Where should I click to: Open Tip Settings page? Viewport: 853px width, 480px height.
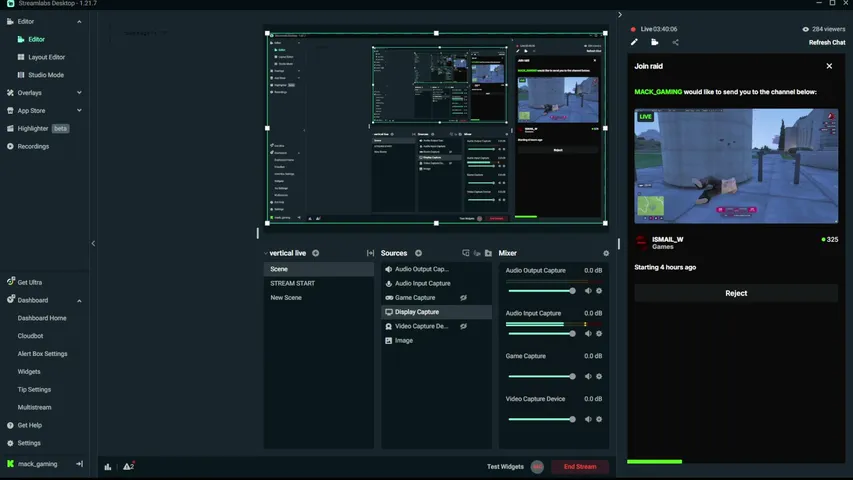pyautogui.click(x=34, y=390)
